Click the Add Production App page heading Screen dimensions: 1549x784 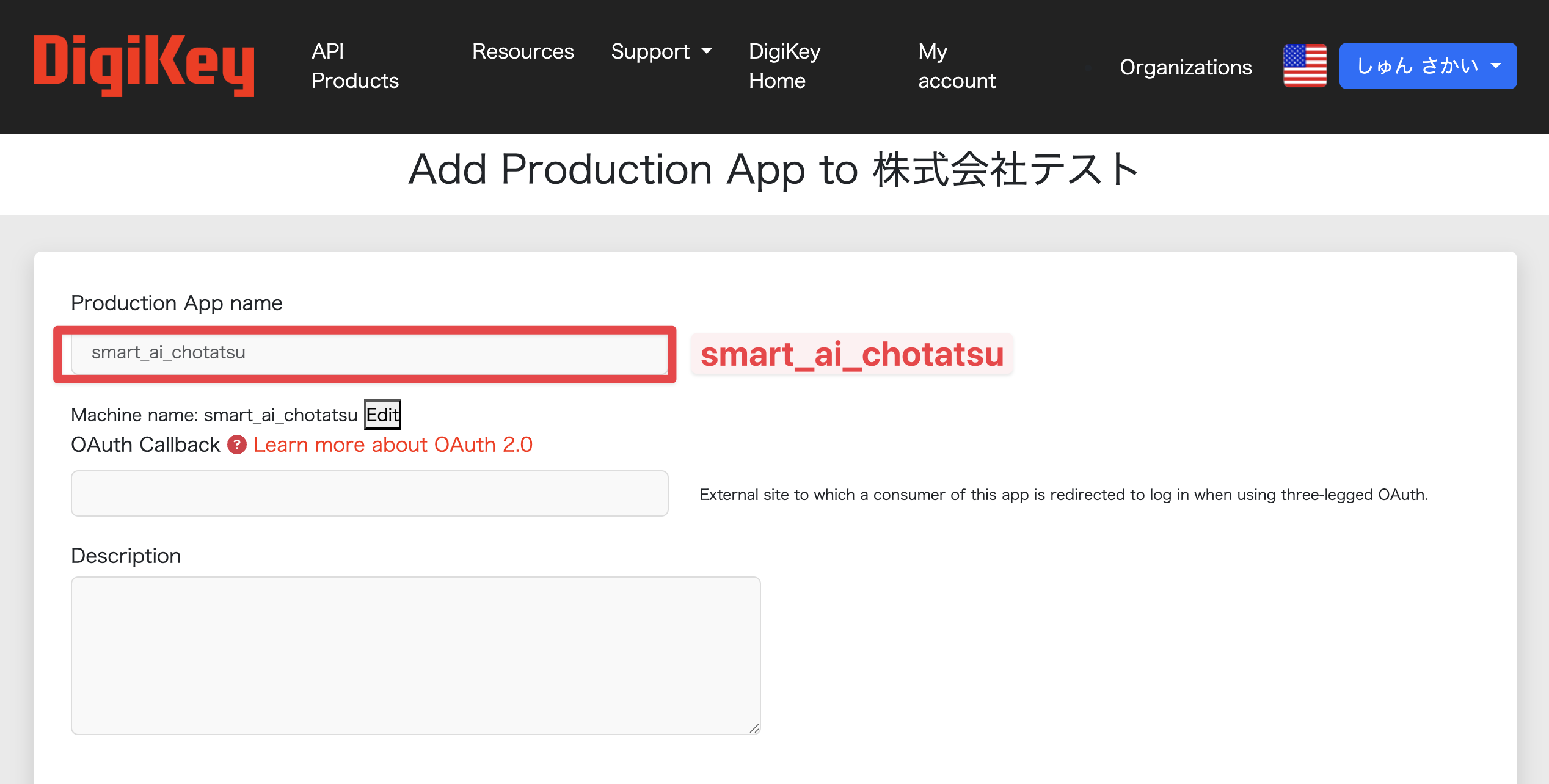pyautogui.click(x=773, y=170)
